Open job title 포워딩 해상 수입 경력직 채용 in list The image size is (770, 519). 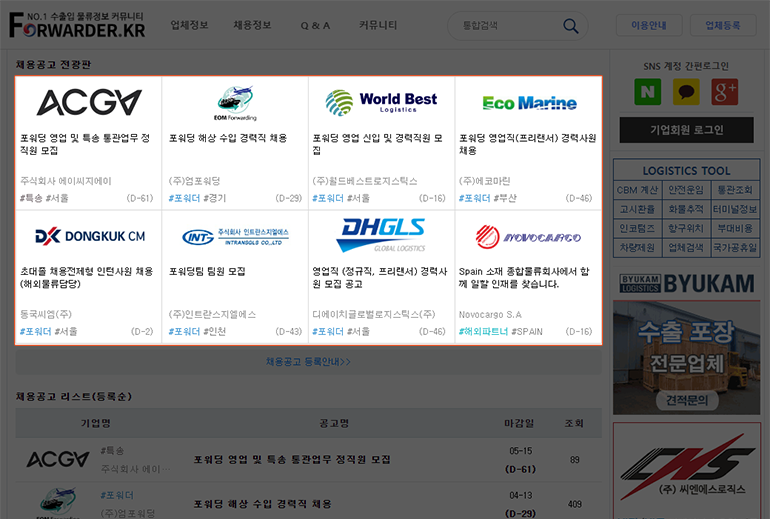263,504
